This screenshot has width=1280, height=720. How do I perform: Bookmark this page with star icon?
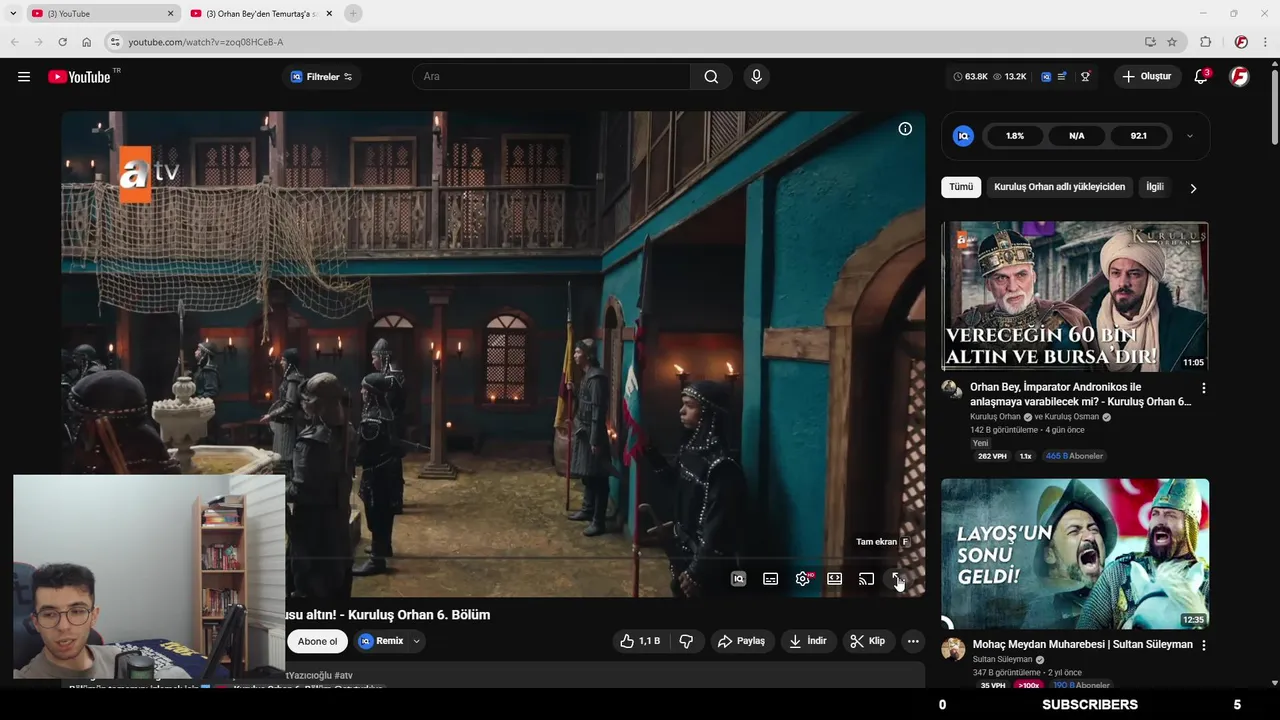click(x=1172, y=42)
